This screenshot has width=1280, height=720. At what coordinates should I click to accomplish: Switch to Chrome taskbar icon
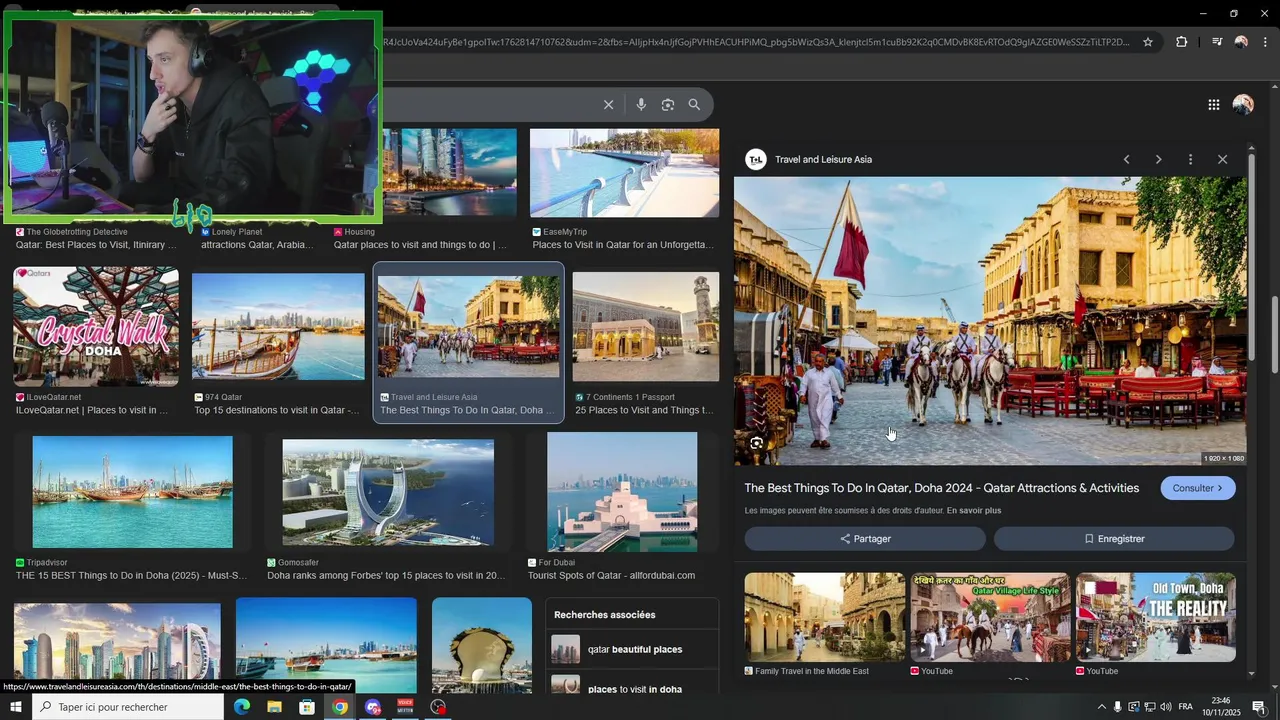pos(340,707)
